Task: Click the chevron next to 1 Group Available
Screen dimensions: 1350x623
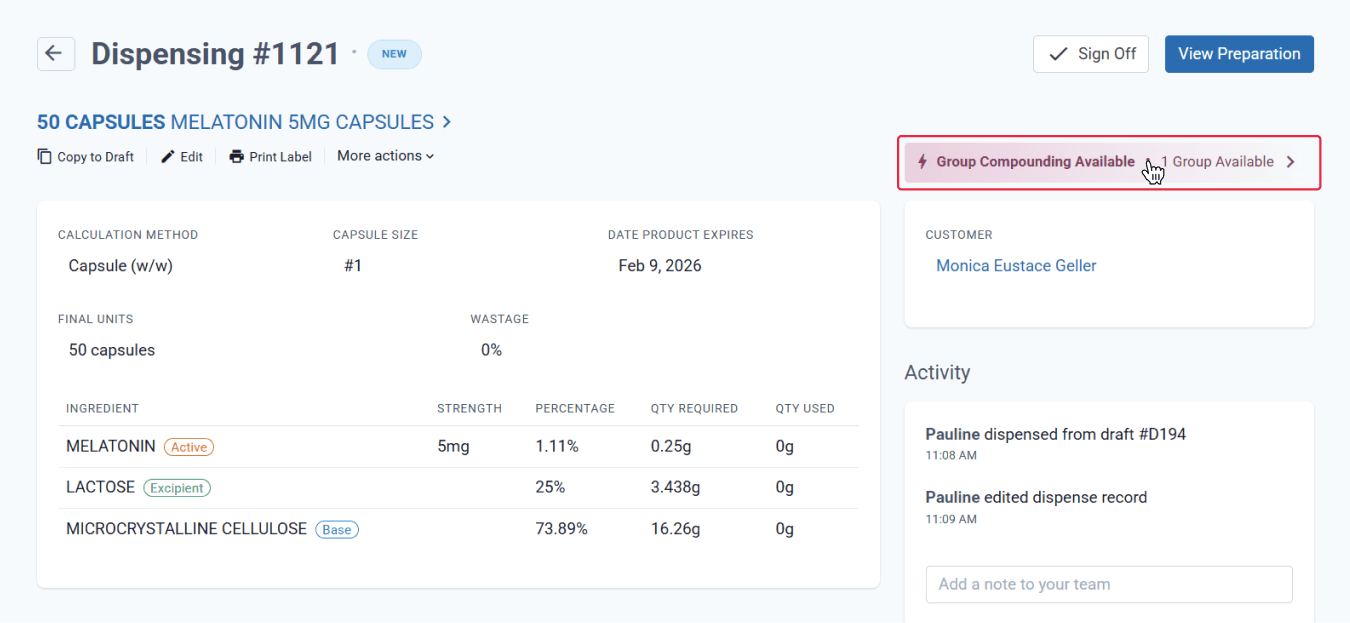Action: [x=1290, y=162]
